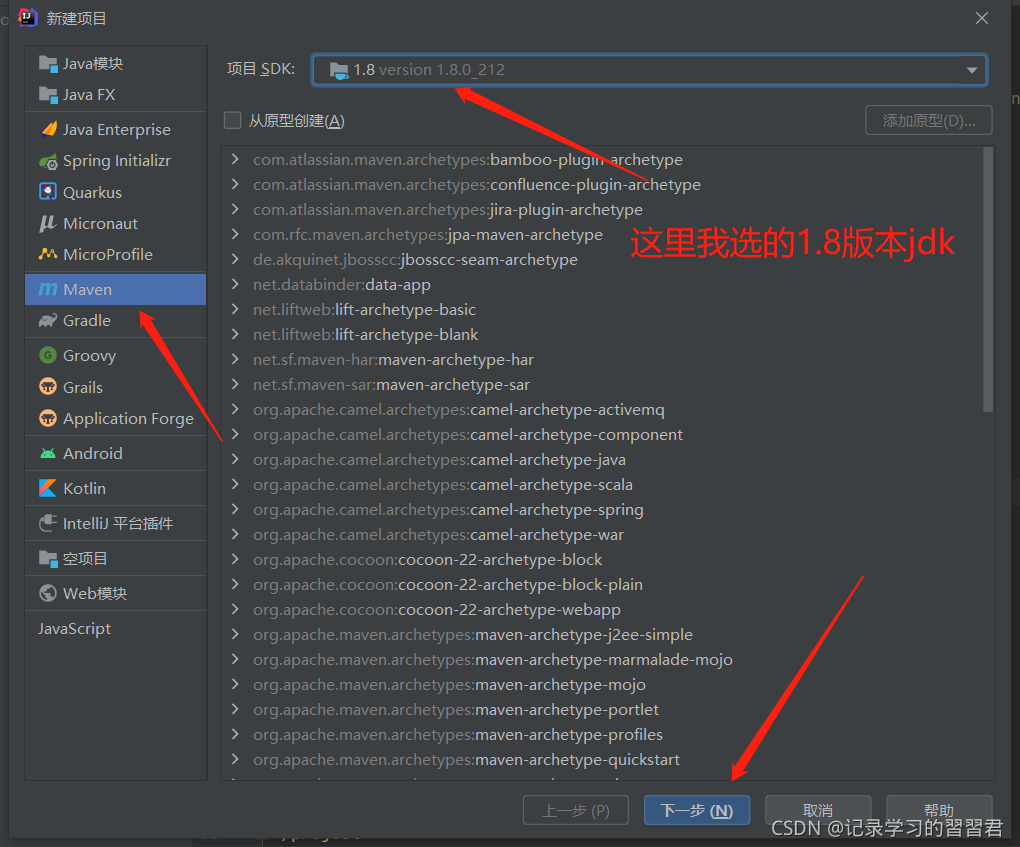Choose the Android project type
Screen dimensions: 1020x847
(x=116, y=453)
